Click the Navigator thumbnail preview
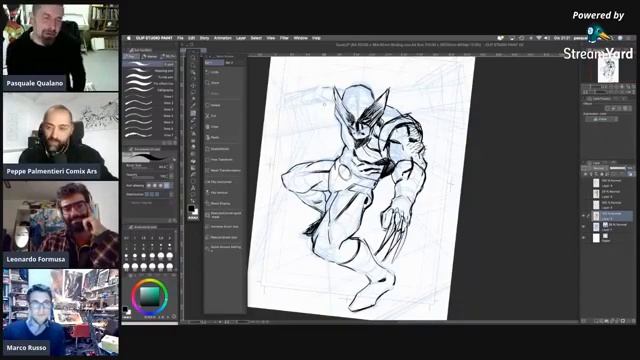640x360 pixels. (x=608, y=69)
